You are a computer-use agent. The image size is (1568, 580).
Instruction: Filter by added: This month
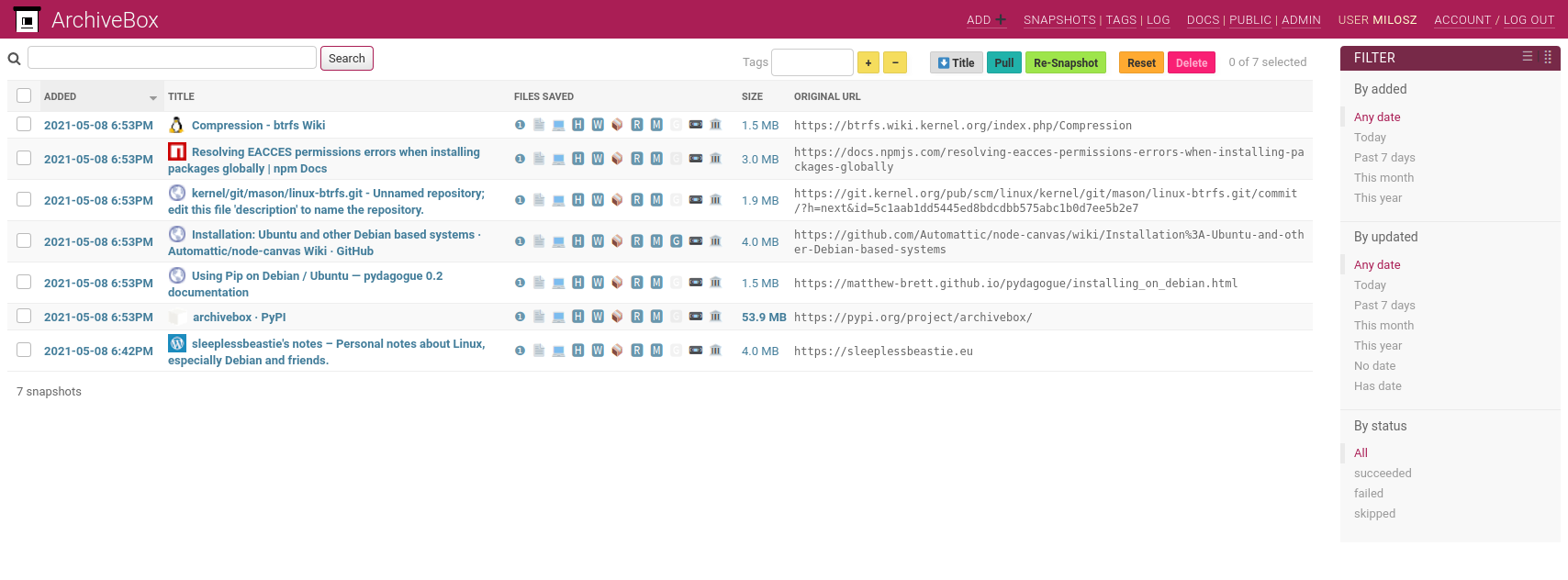pyautogui.click(x=1383, y=178)
